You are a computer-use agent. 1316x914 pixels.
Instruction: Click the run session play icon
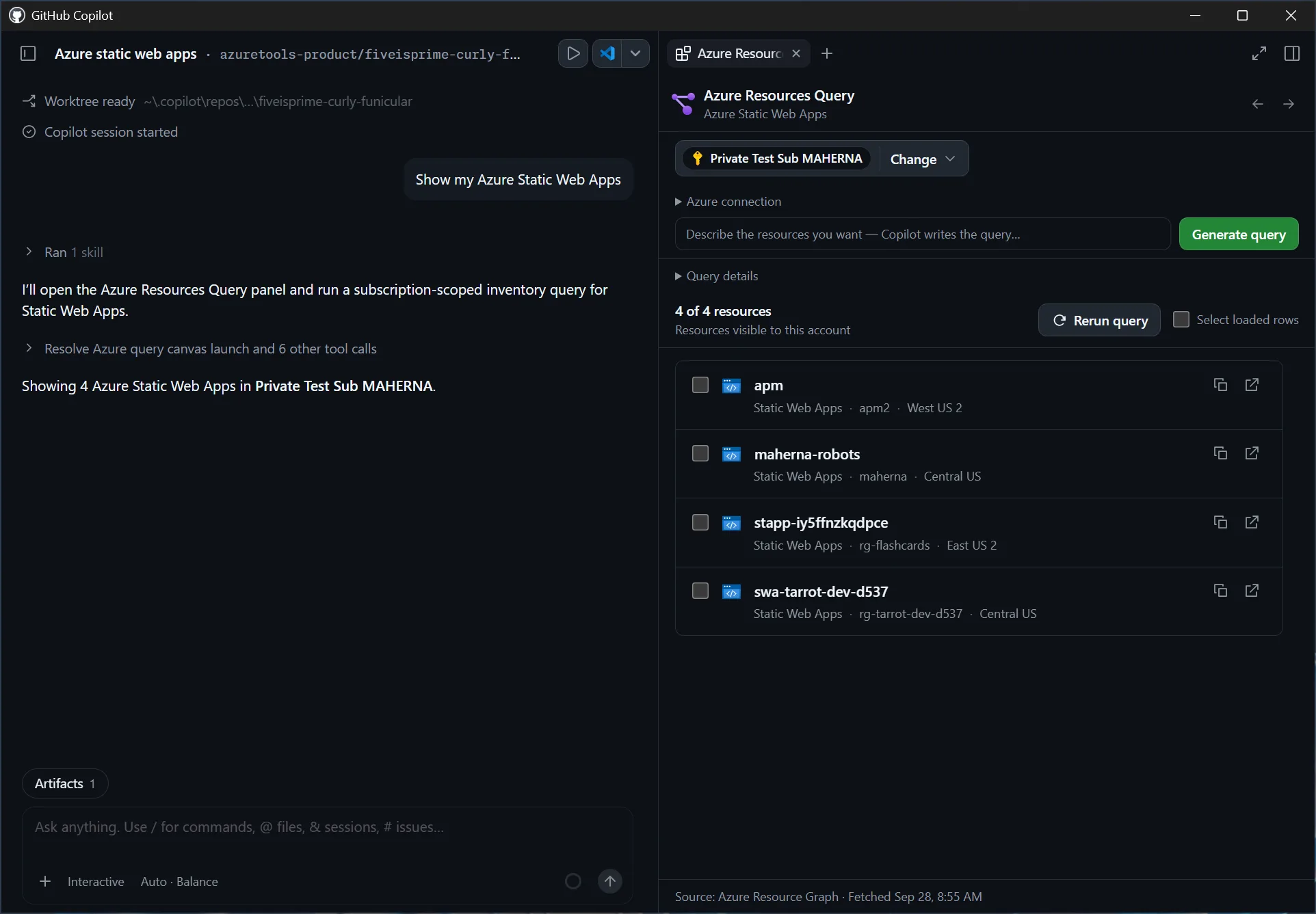tap(573, 53)
